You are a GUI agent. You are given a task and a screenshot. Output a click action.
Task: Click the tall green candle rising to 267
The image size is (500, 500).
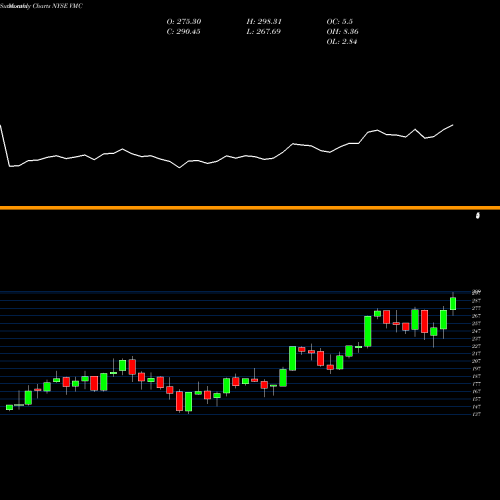(368, 331)
